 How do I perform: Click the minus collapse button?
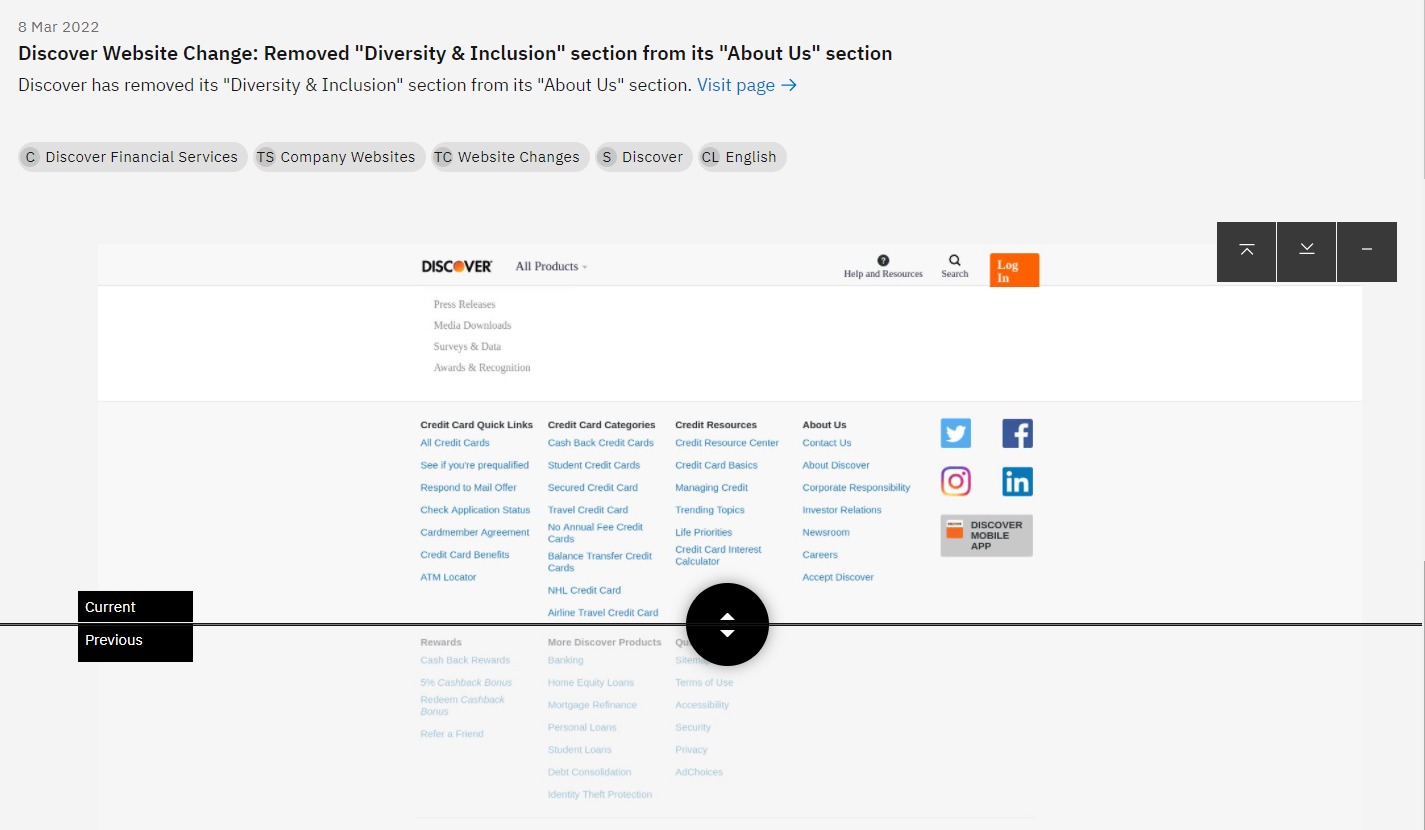1367,251
